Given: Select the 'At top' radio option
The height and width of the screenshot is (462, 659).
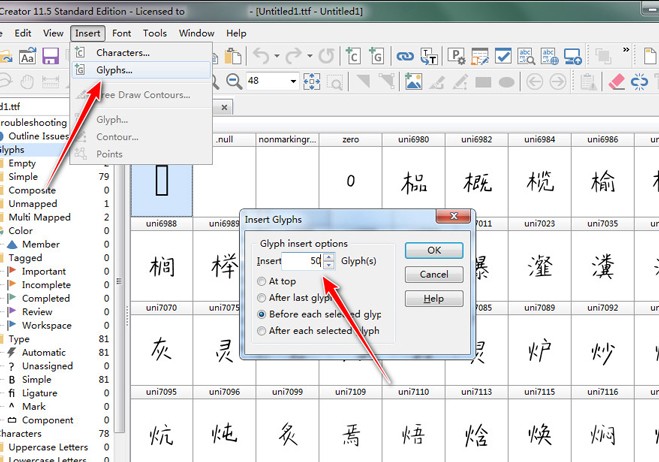Looking at the screenshot, I should pos(262,282).
